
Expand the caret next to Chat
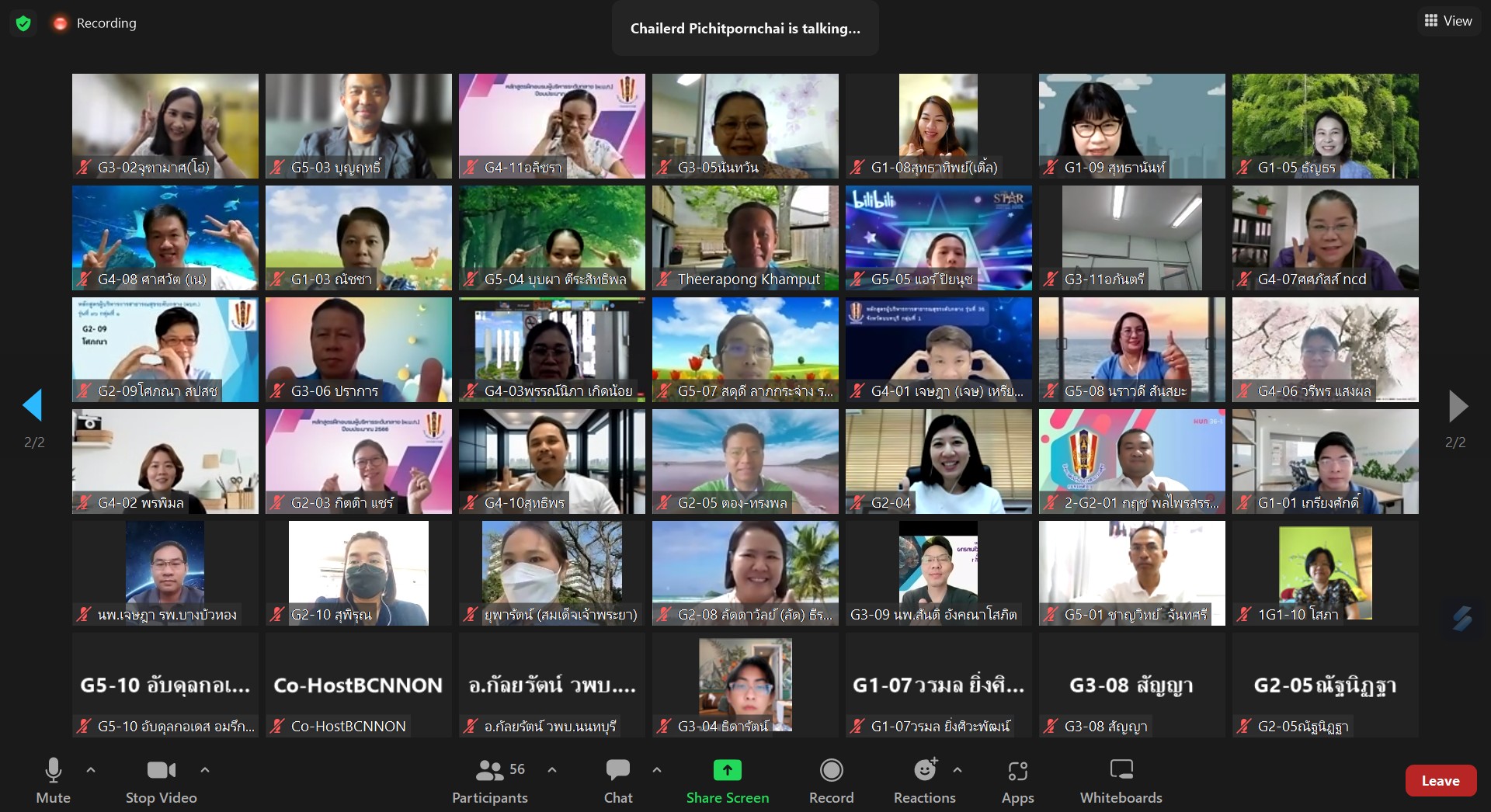pyautogui.click(x=657, y=770)
